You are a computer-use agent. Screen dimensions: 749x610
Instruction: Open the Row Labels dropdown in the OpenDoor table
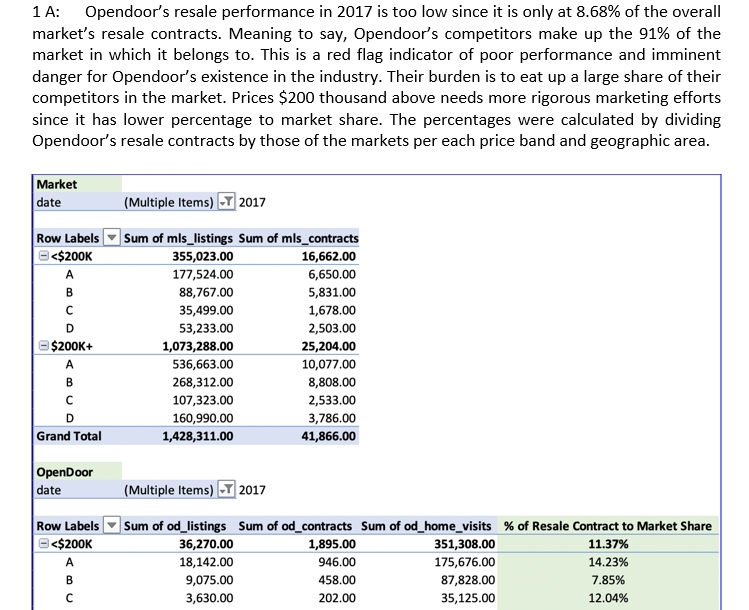click(x=112, y=526)
